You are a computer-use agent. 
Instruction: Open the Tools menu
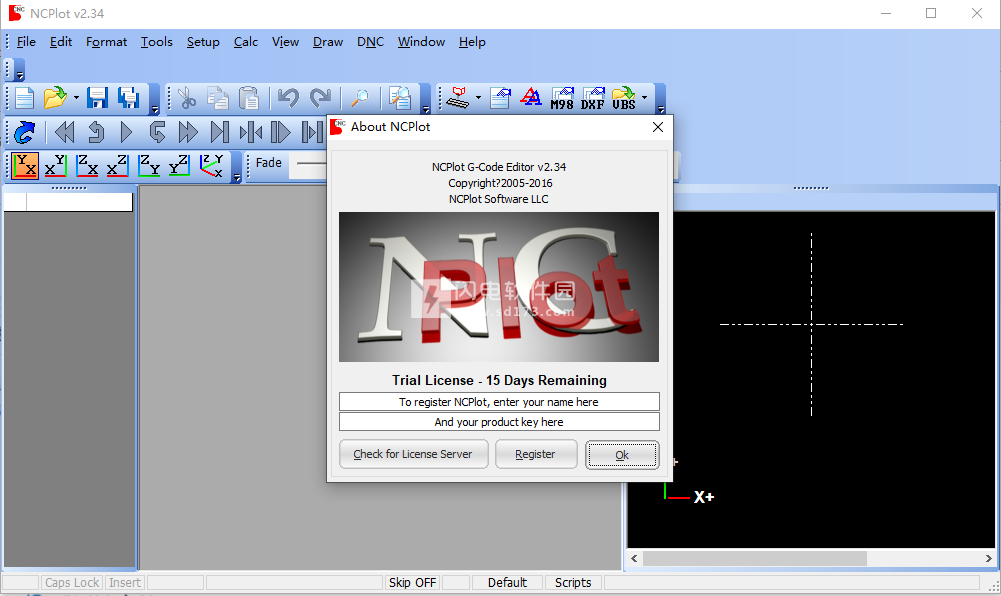point(156,42)
